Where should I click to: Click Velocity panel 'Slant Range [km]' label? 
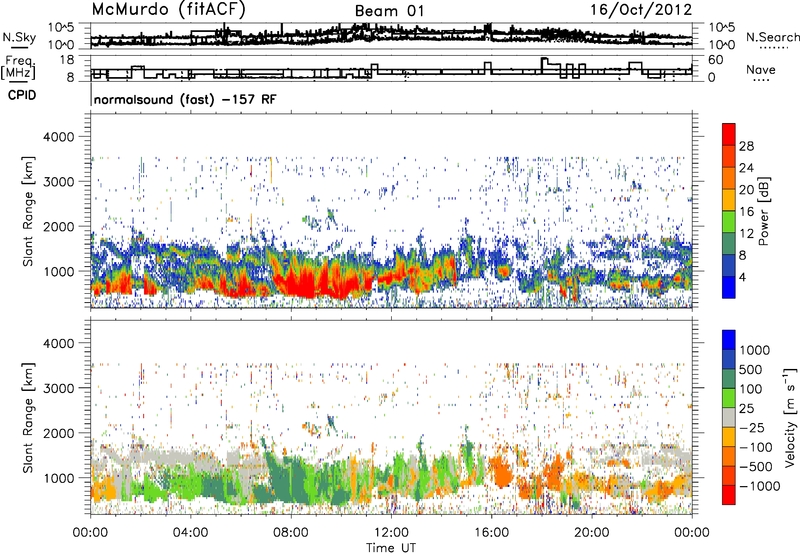tap(28, 417)
